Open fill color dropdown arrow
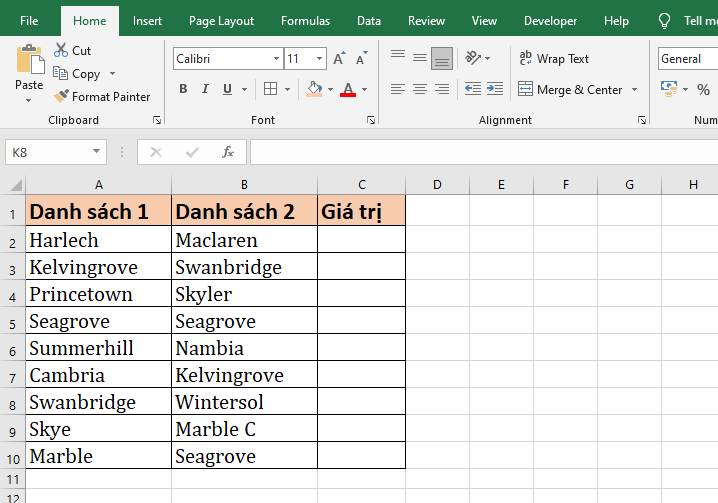 [330, 89]
